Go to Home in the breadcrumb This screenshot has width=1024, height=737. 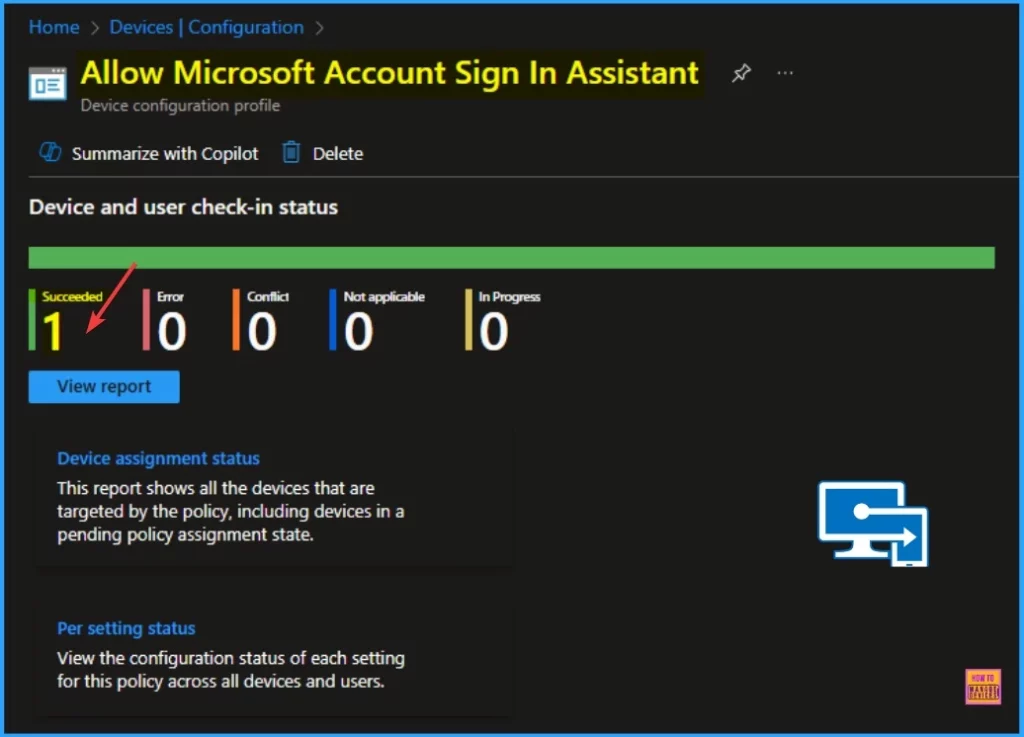(x=54, y=27)
